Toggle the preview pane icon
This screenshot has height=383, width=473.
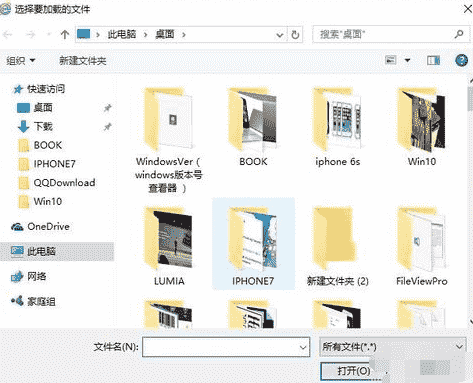coord(433,60)
